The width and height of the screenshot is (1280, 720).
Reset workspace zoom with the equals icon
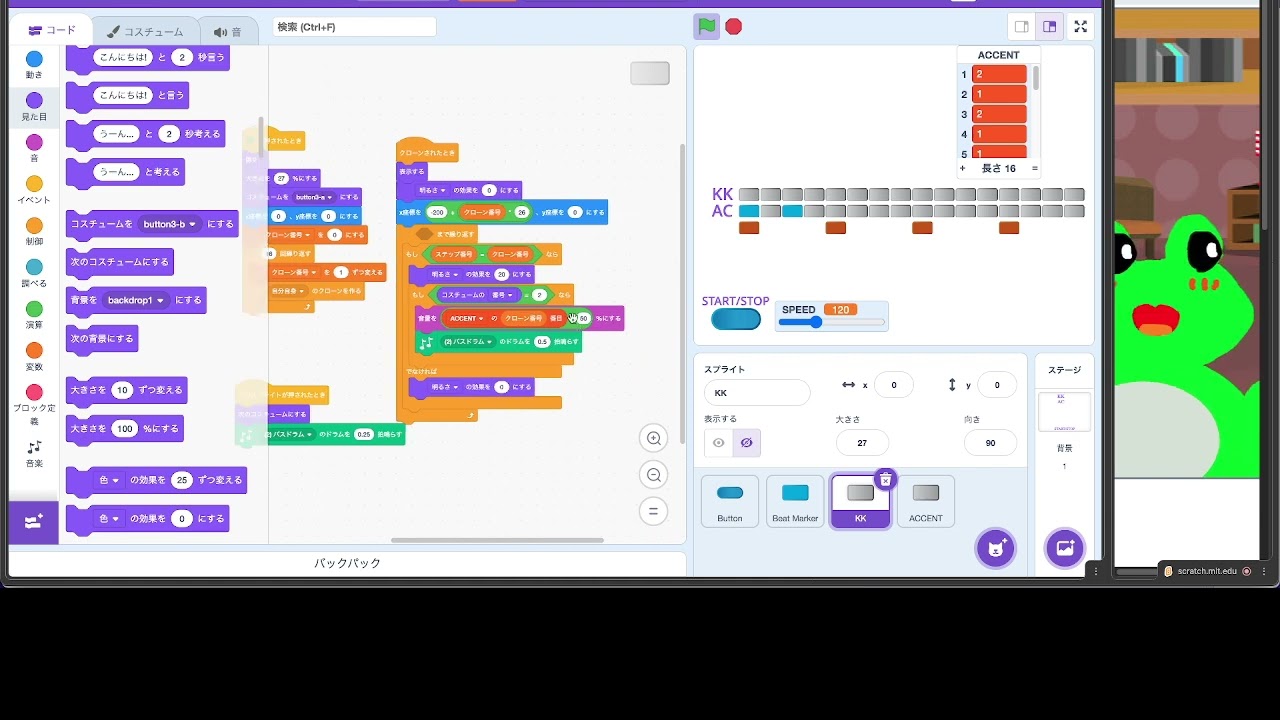coord(654,511)
